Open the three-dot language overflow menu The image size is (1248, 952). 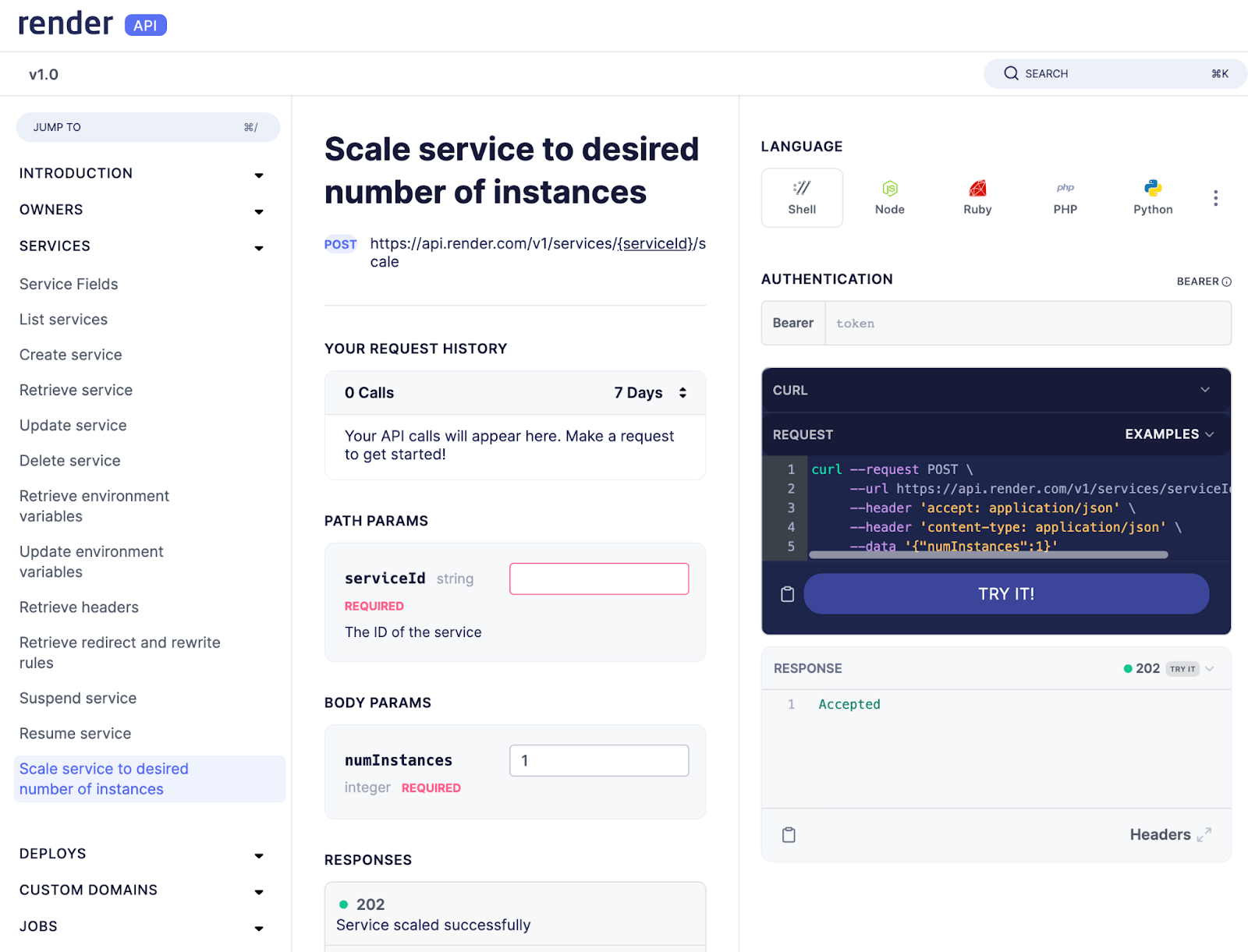point(1214,197)
